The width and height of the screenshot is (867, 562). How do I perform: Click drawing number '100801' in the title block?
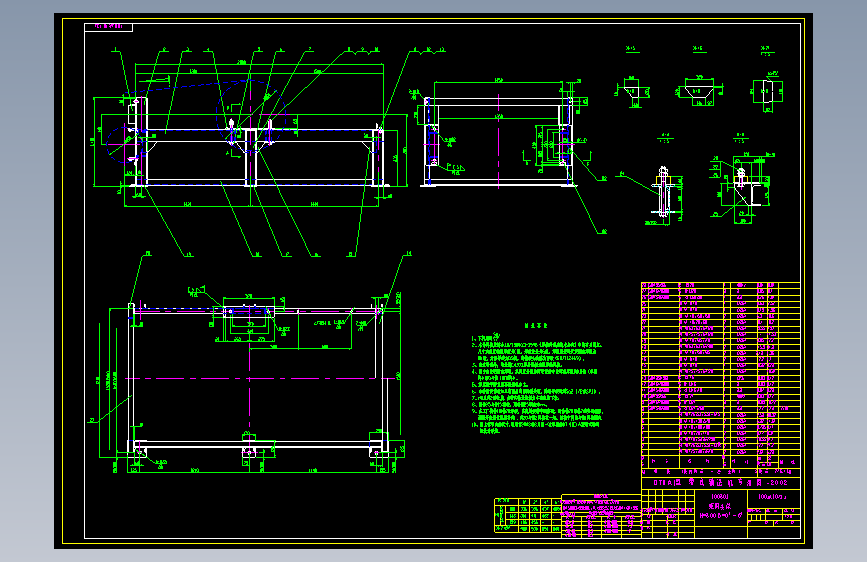[x=719, y=497]
